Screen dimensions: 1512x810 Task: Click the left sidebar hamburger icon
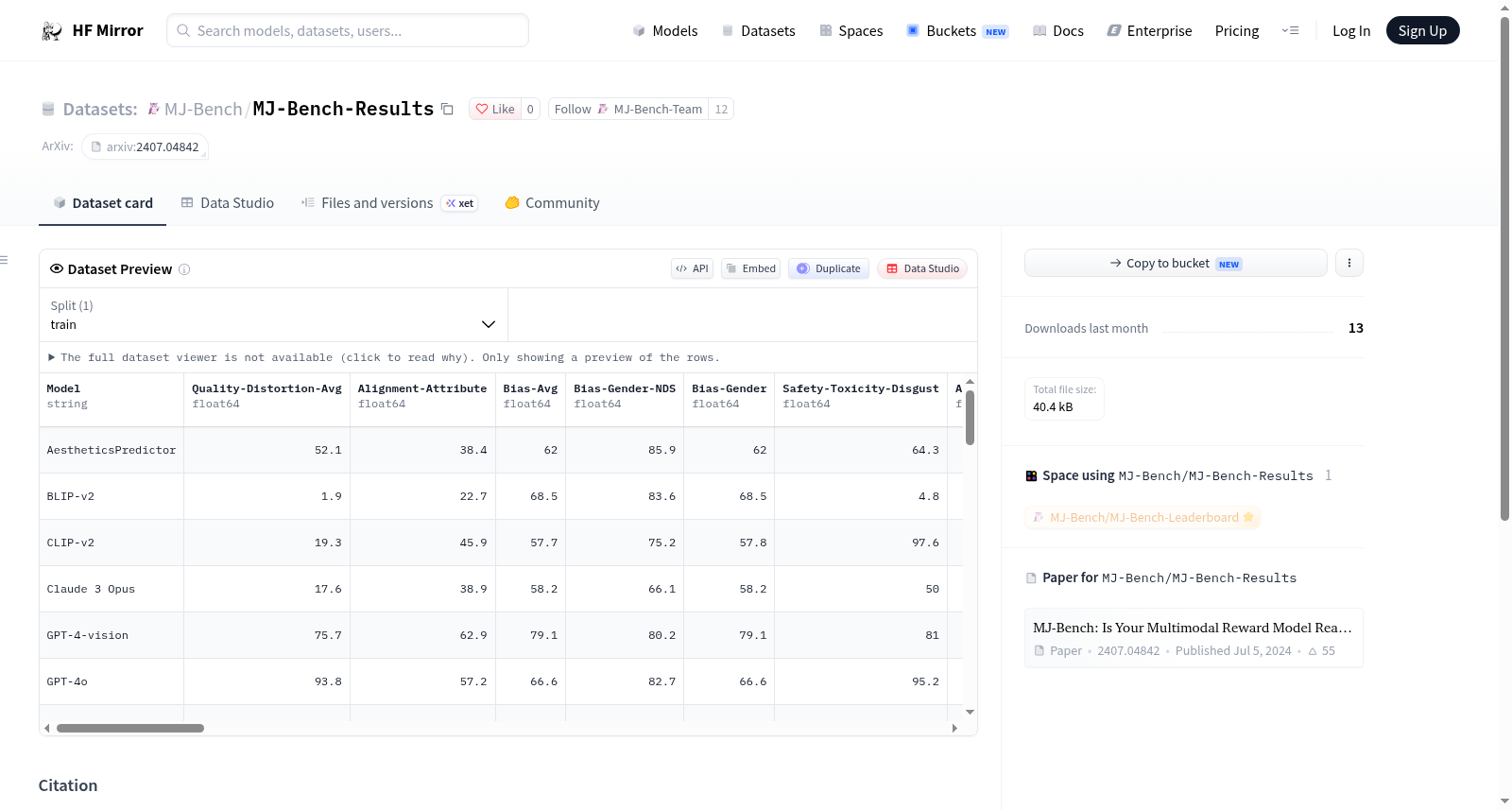point(4,260)
